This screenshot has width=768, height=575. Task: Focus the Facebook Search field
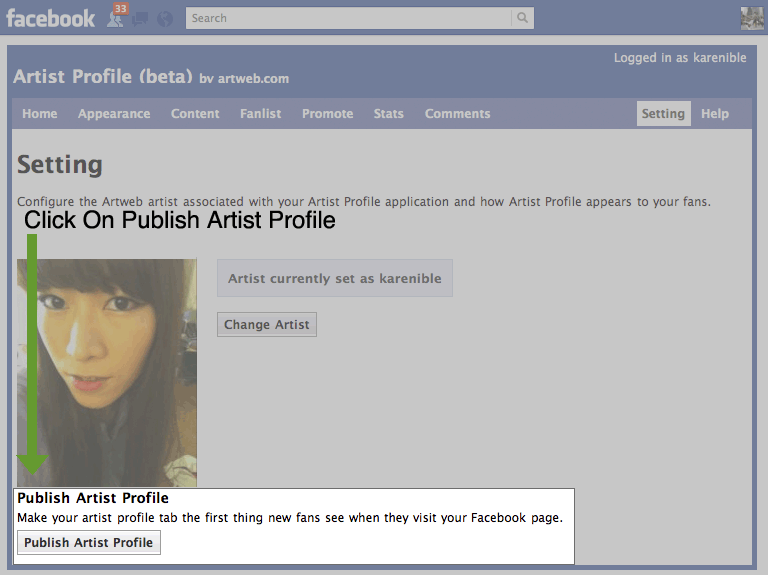349,18
